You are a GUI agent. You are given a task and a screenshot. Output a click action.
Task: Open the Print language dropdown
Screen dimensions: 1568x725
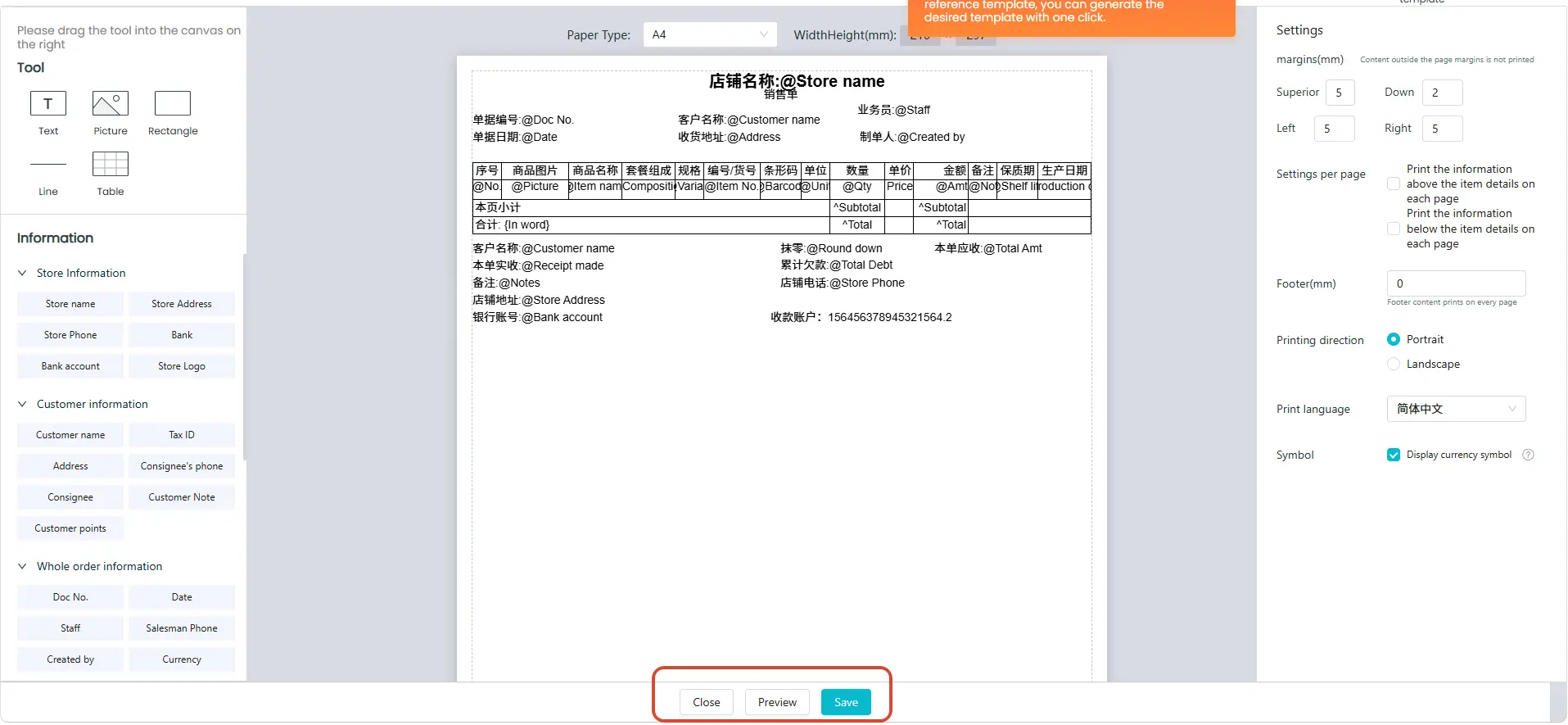coord(1456,409)
